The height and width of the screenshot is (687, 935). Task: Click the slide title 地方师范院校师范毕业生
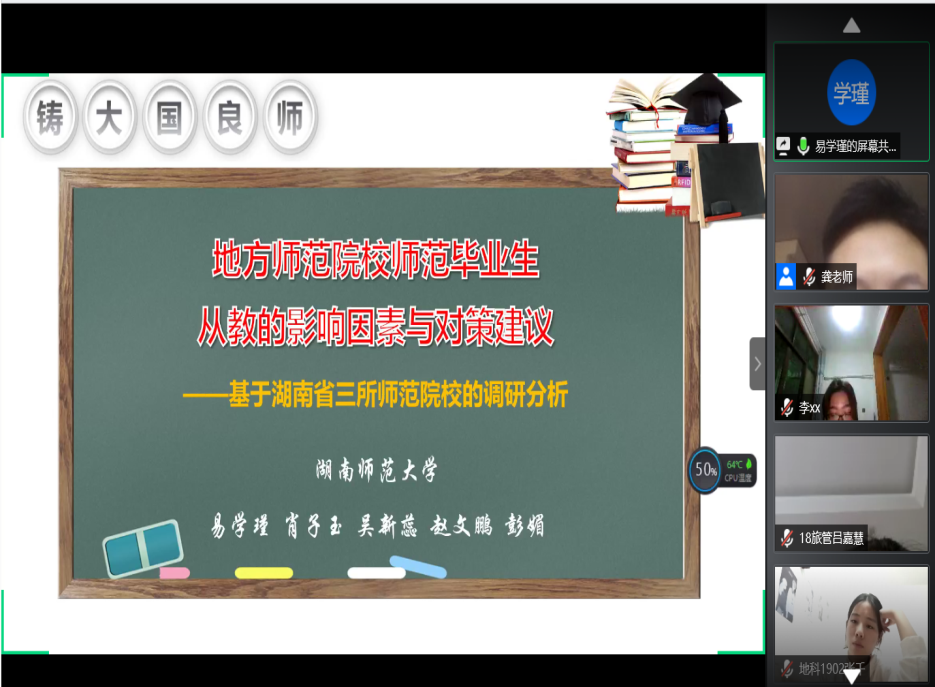(x=375, y=261)
